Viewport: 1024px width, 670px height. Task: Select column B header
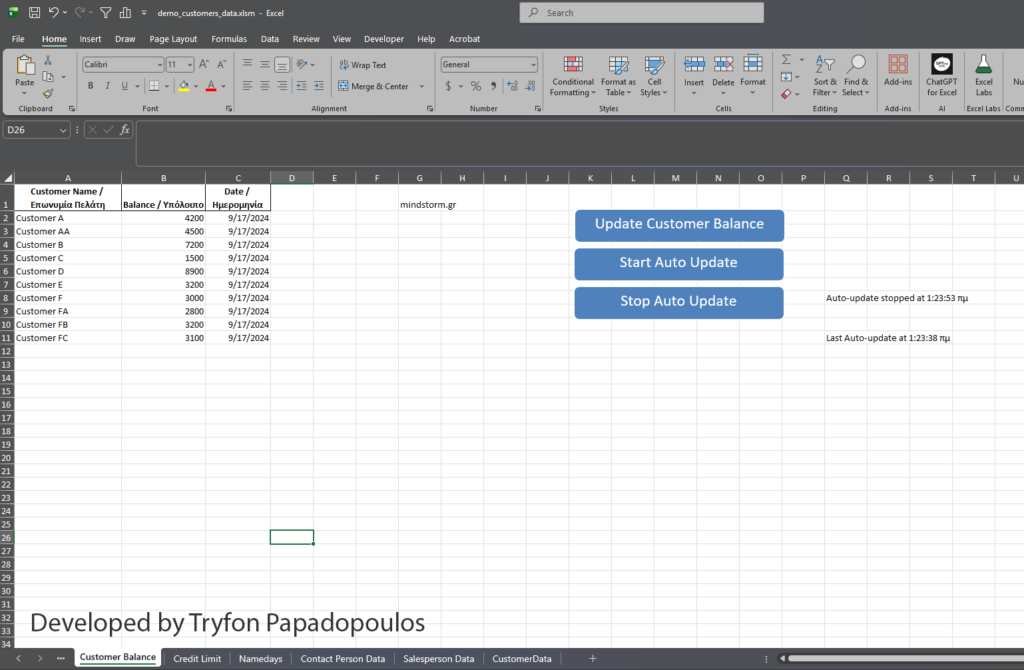click(x=163, y=178)
